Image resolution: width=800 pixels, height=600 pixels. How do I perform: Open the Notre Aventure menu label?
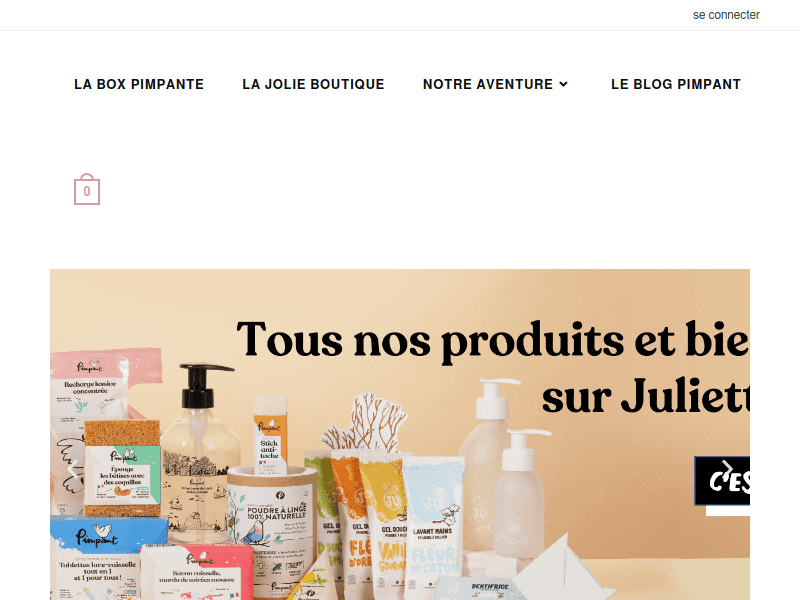(x=488, y=84)
